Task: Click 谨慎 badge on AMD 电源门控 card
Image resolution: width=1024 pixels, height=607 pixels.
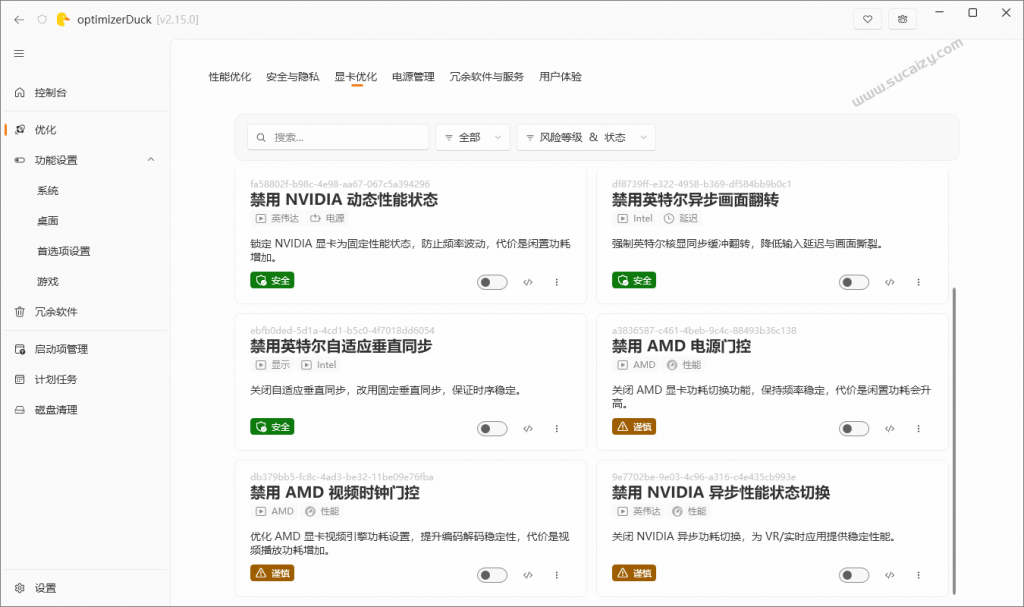Action: [x=634, y=427]
